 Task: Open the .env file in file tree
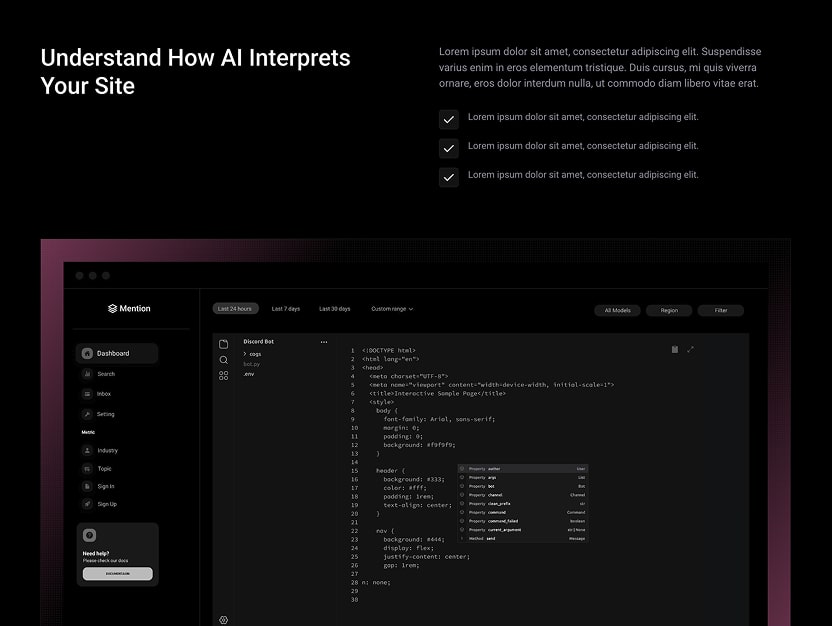[249, 374]
